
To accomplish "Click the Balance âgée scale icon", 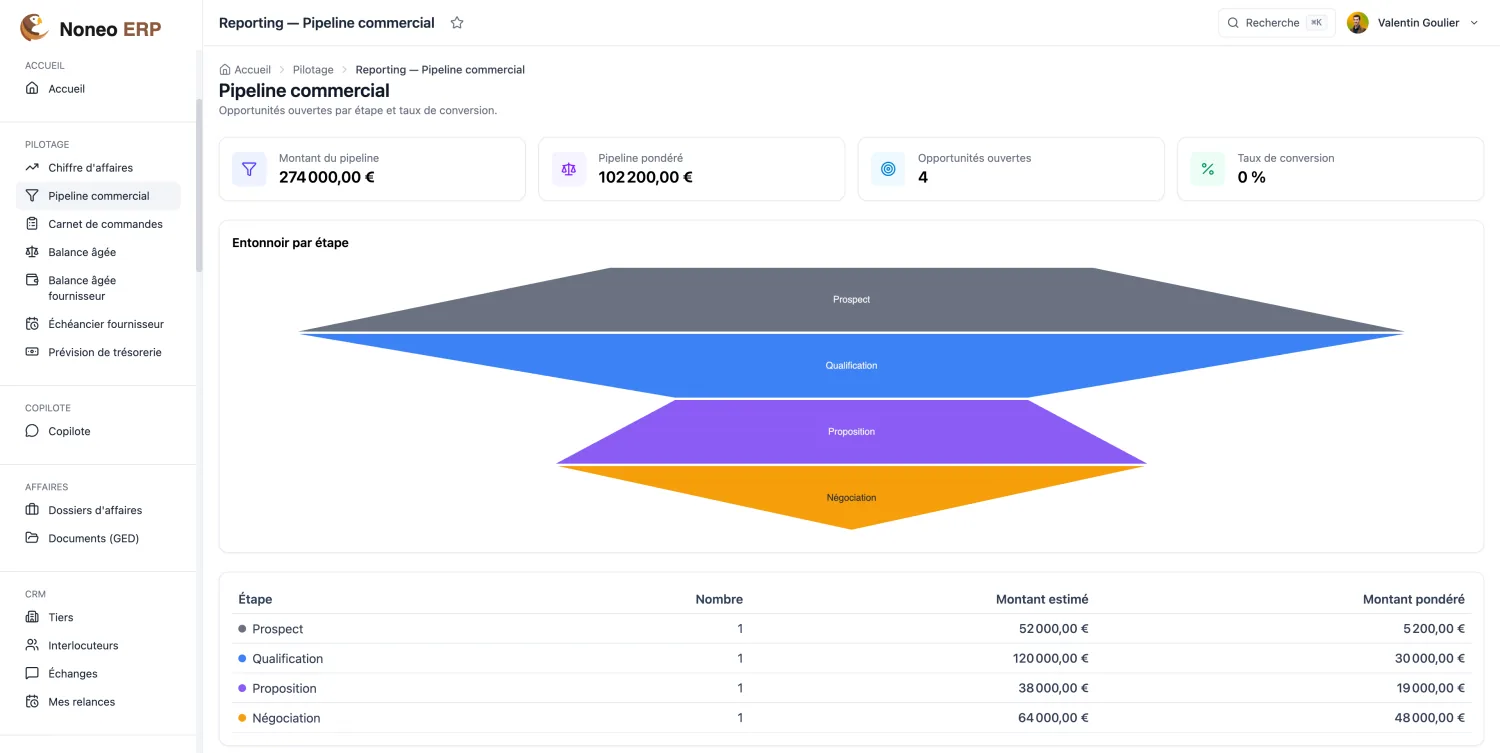I will (32, 252).
